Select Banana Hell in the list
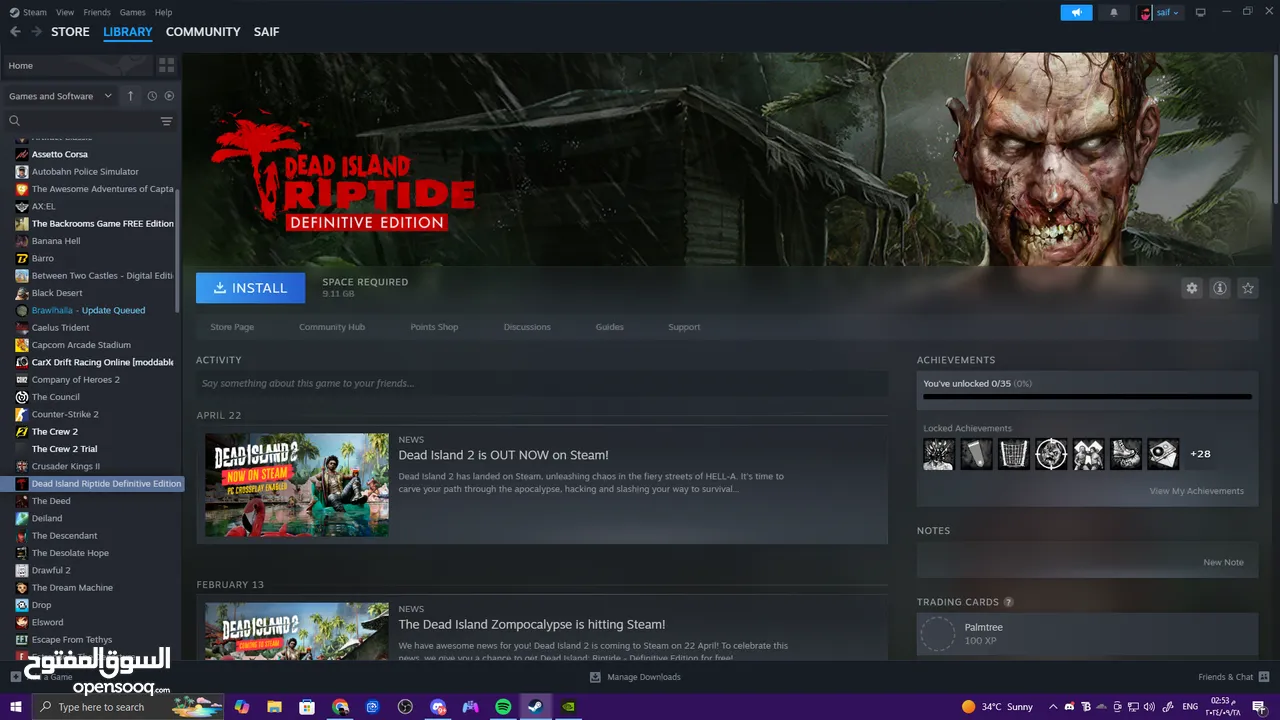Image resolution: width=1280 pixels, height=720 pixels. pyautogui.click(x=56, y=241)
